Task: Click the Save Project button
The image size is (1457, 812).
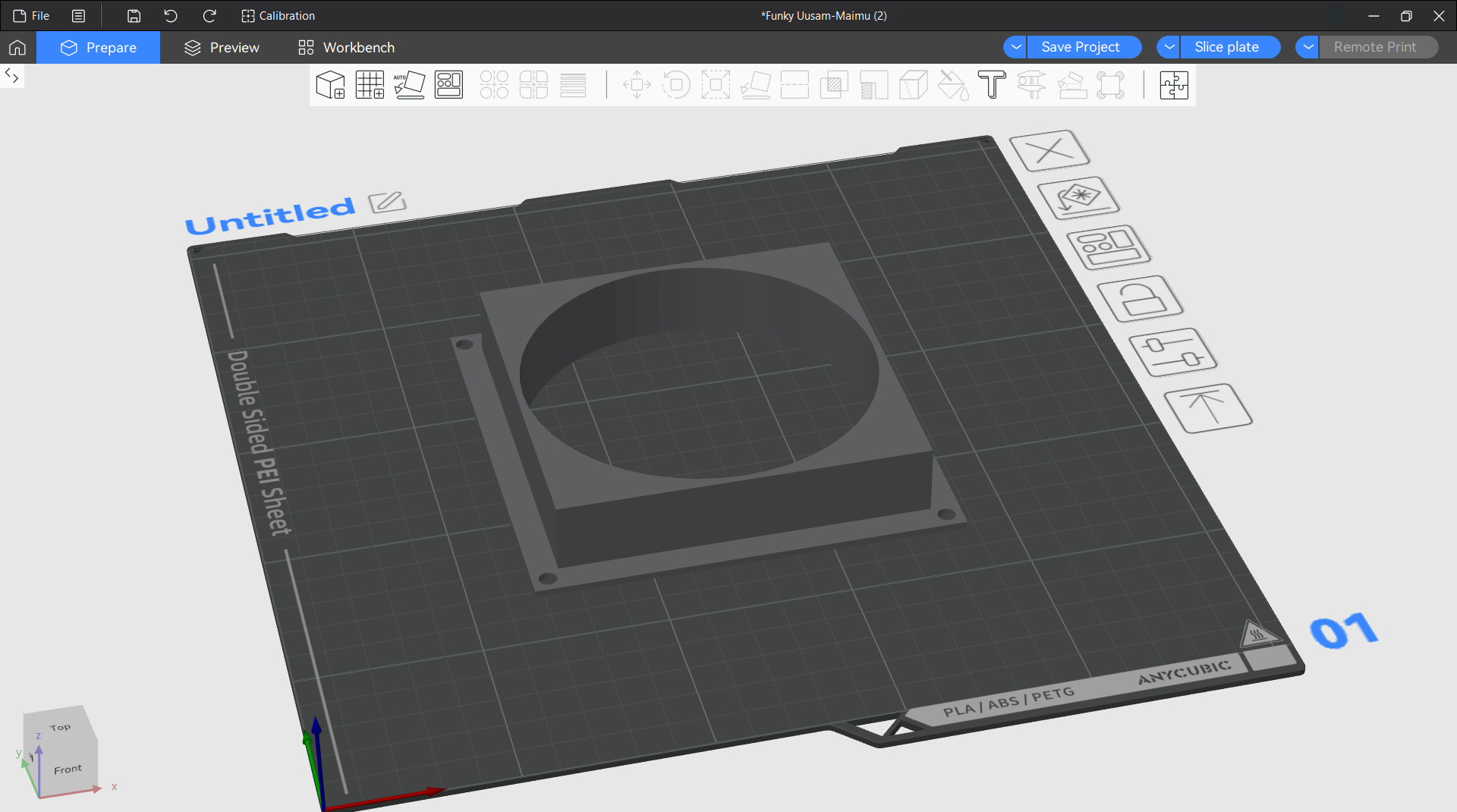Action: (1084, 47)
